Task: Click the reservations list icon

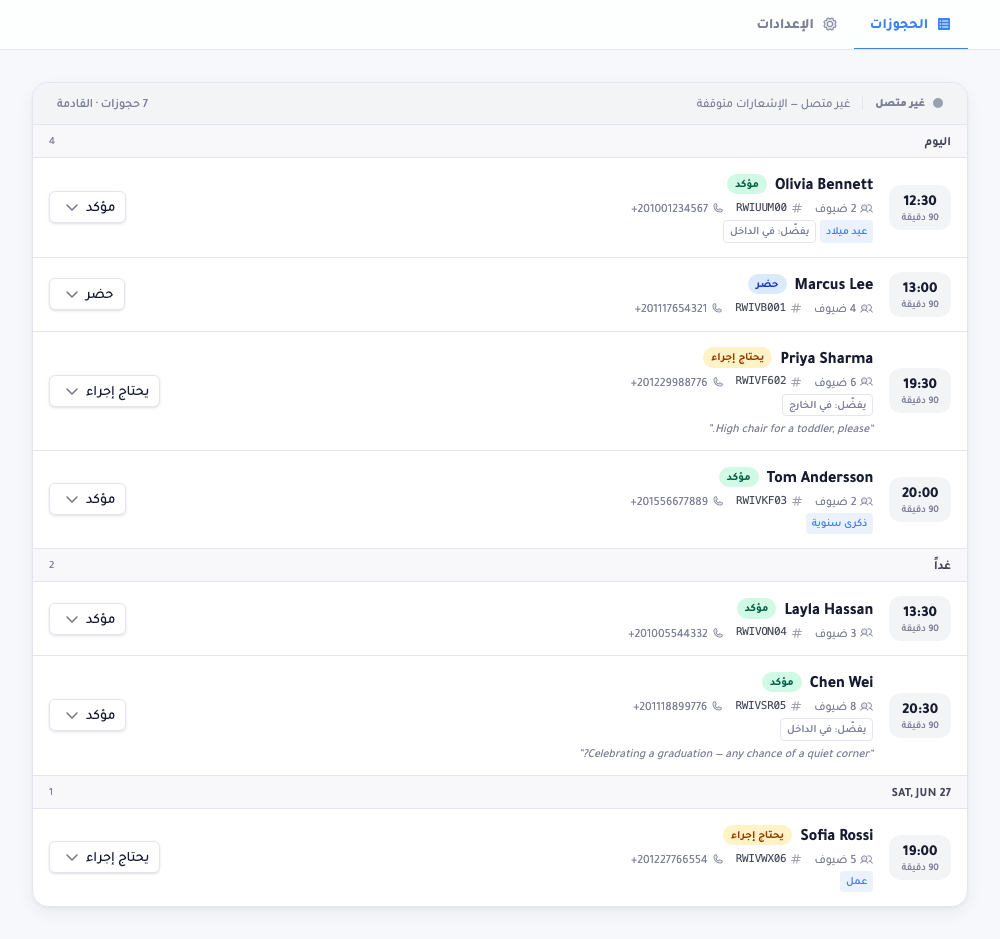Action: (x=944, y=24)
